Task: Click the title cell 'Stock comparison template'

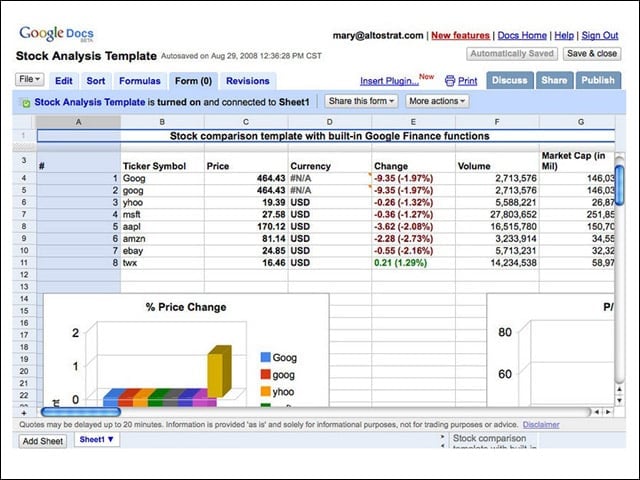Action: (326, 136)
